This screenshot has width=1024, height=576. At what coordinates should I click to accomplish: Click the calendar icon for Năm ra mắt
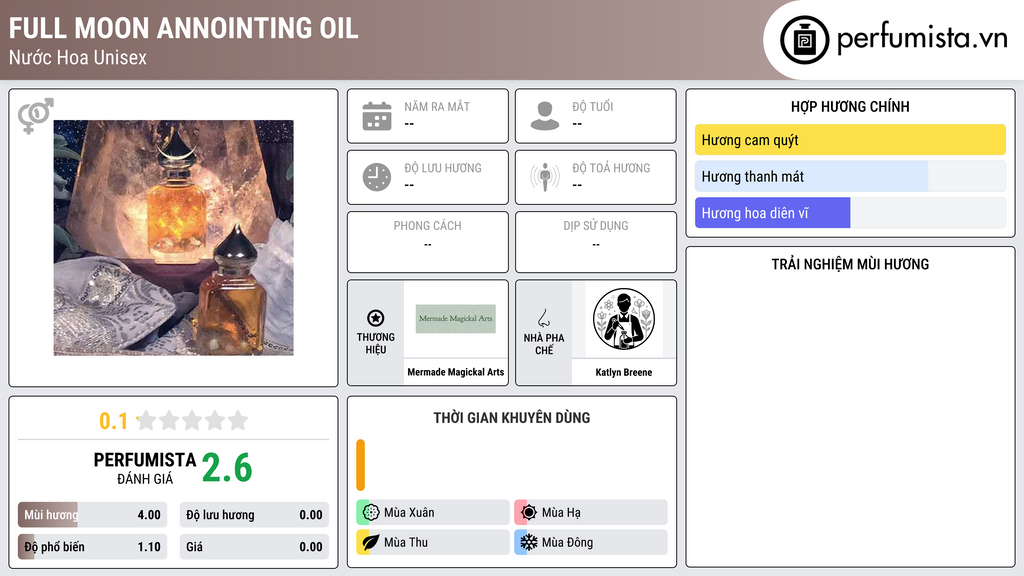(377, 116)
